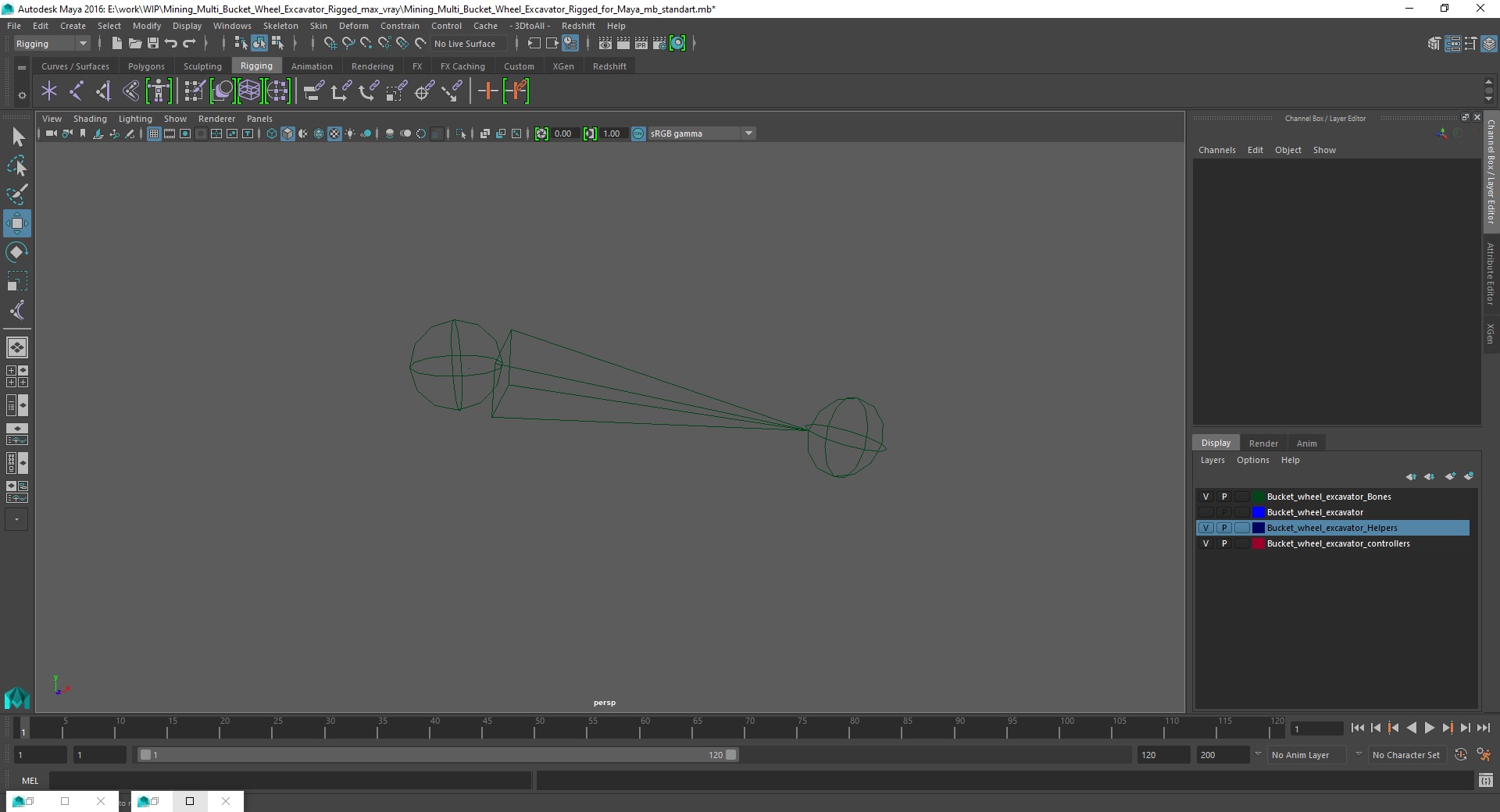Click the Save Scene icon
Image resolution: width=1500 pixels, height=812 pixels.
[x=153, y=44]
